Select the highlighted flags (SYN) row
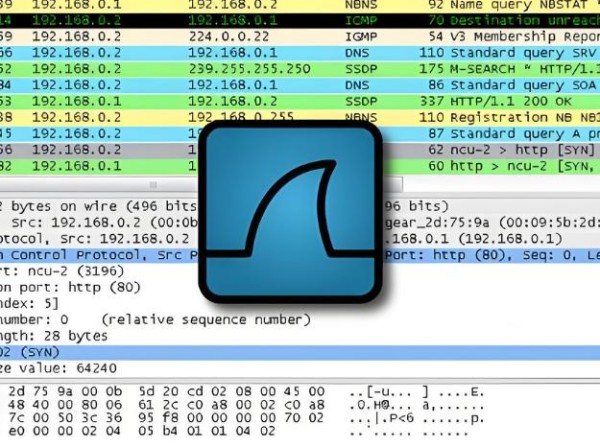Viewport: 600px width, 447px height. coord(300,352)
